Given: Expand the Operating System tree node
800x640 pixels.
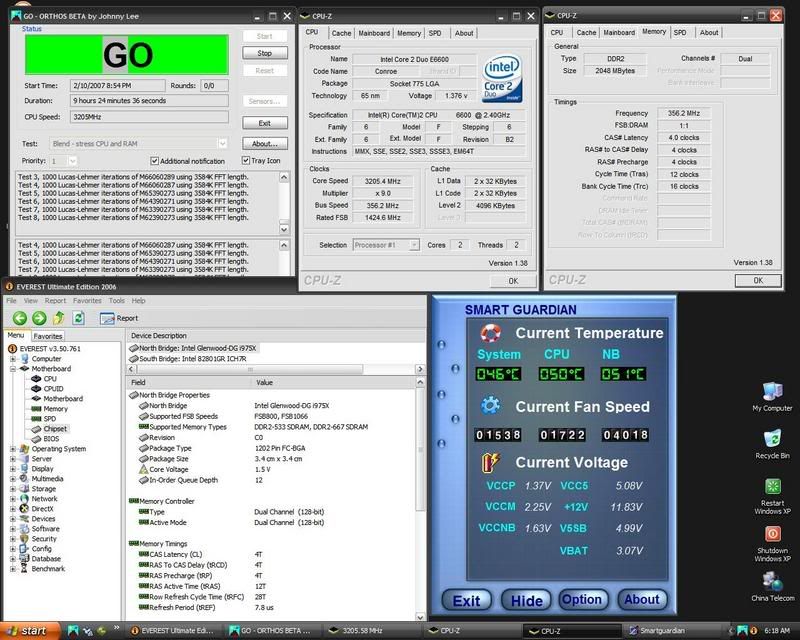Looking at the screenshot, I should [12, 449].
